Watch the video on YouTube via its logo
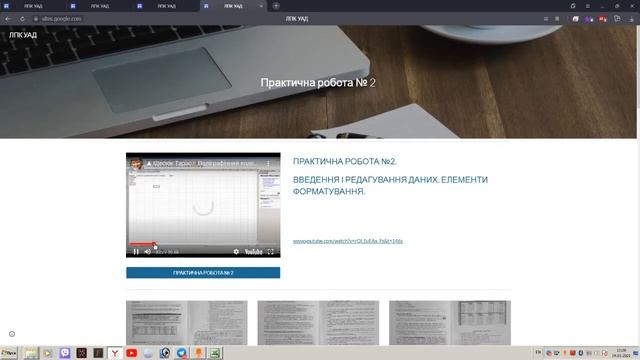640x360 pixels. pyautogui.click(x=253, y=252)
